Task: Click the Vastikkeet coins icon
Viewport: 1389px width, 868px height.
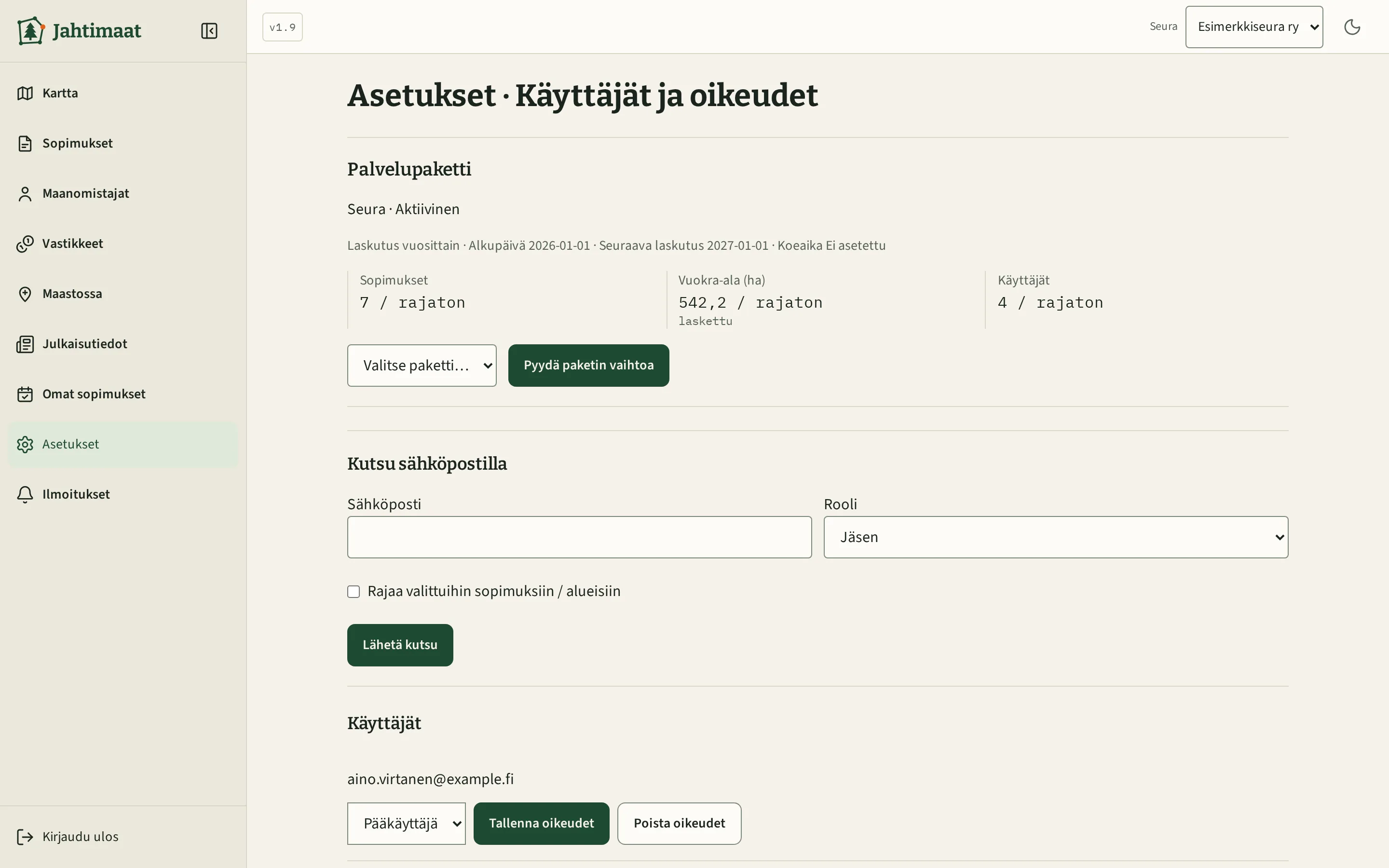Action: (25, 244)
